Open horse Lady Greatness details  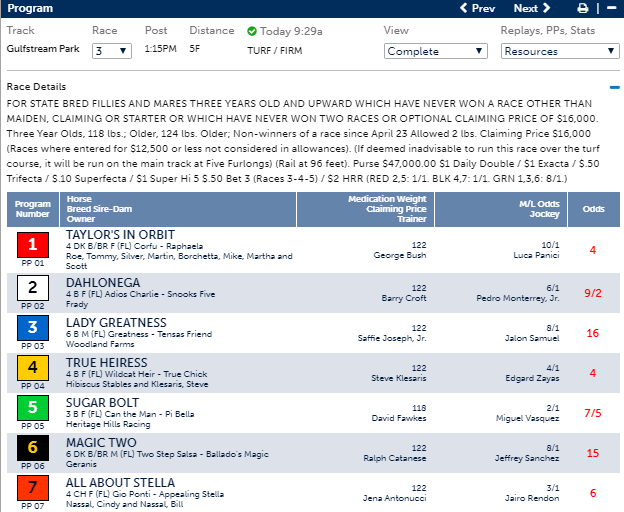pyautogui.click(x=116, y=322)
